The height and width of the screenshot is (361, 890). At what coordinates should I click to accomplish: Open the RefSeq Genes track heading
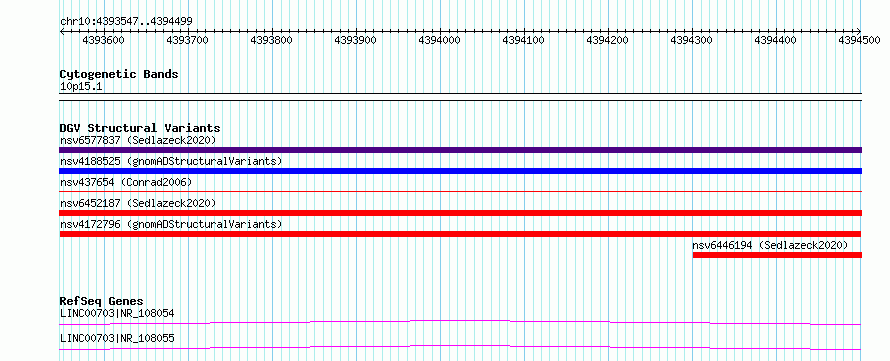coord(102,301)
